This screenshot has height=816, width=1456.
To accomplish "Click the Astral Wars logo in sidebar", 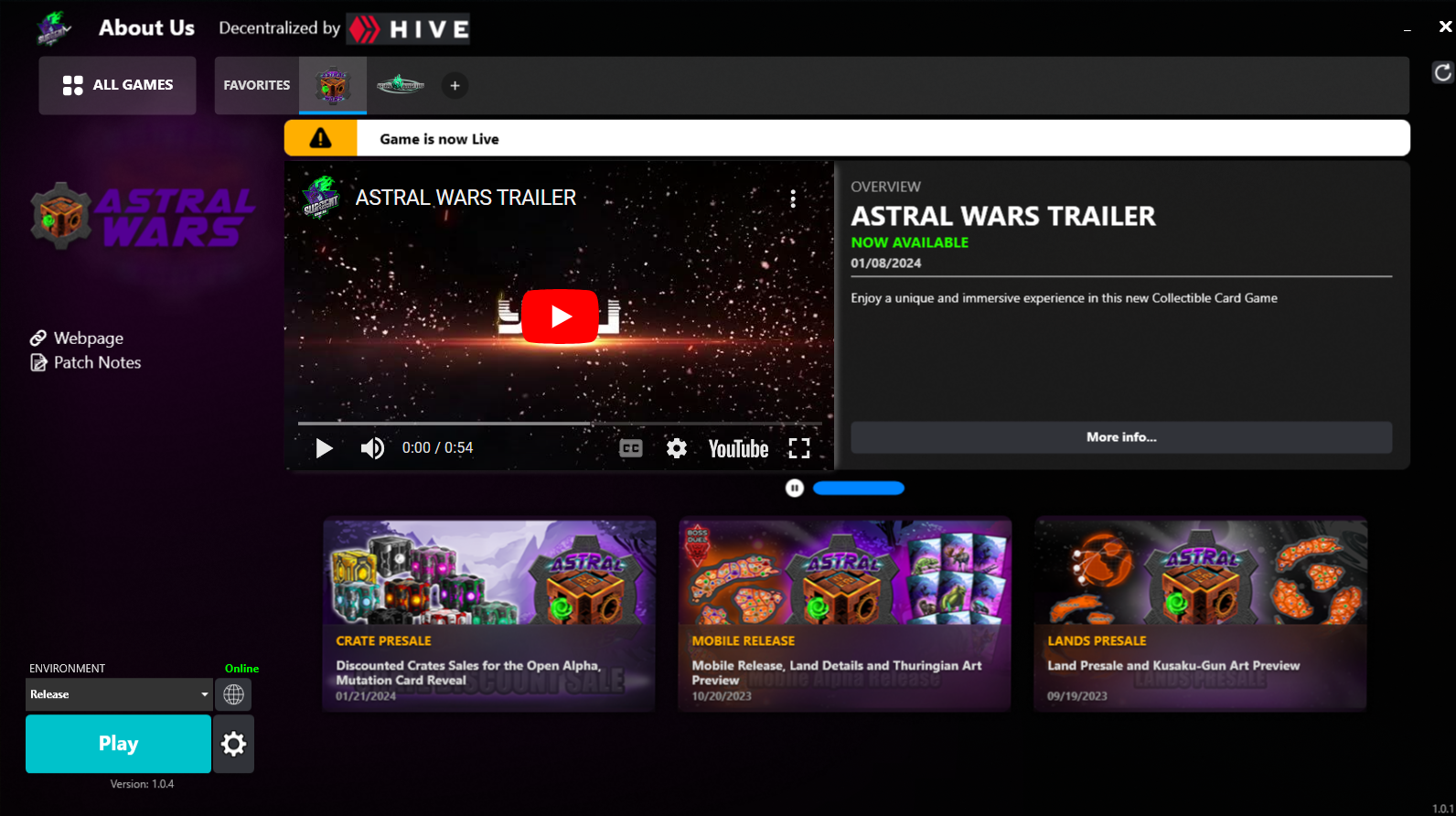I will point(143,216).
